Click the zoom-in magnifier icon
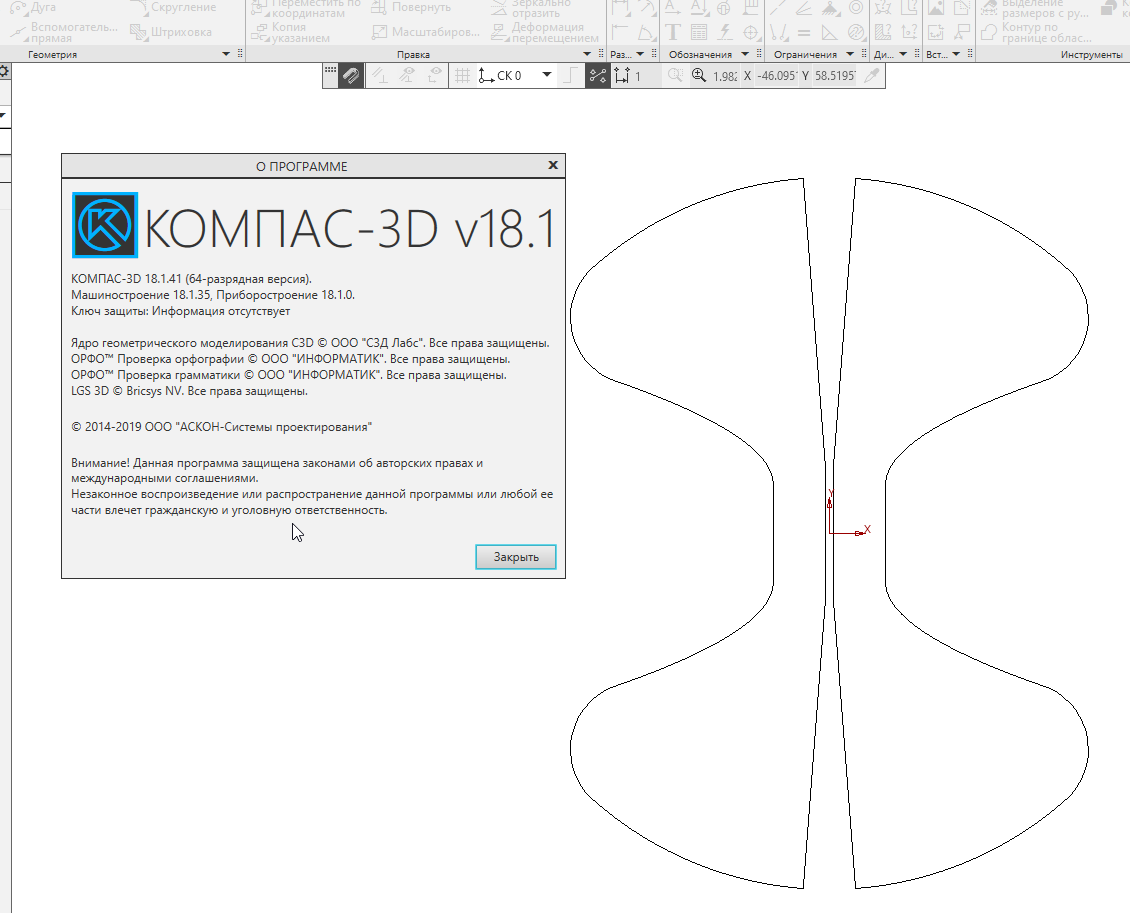This screenshot has width=1130, height=913. (x=698, y=75)
